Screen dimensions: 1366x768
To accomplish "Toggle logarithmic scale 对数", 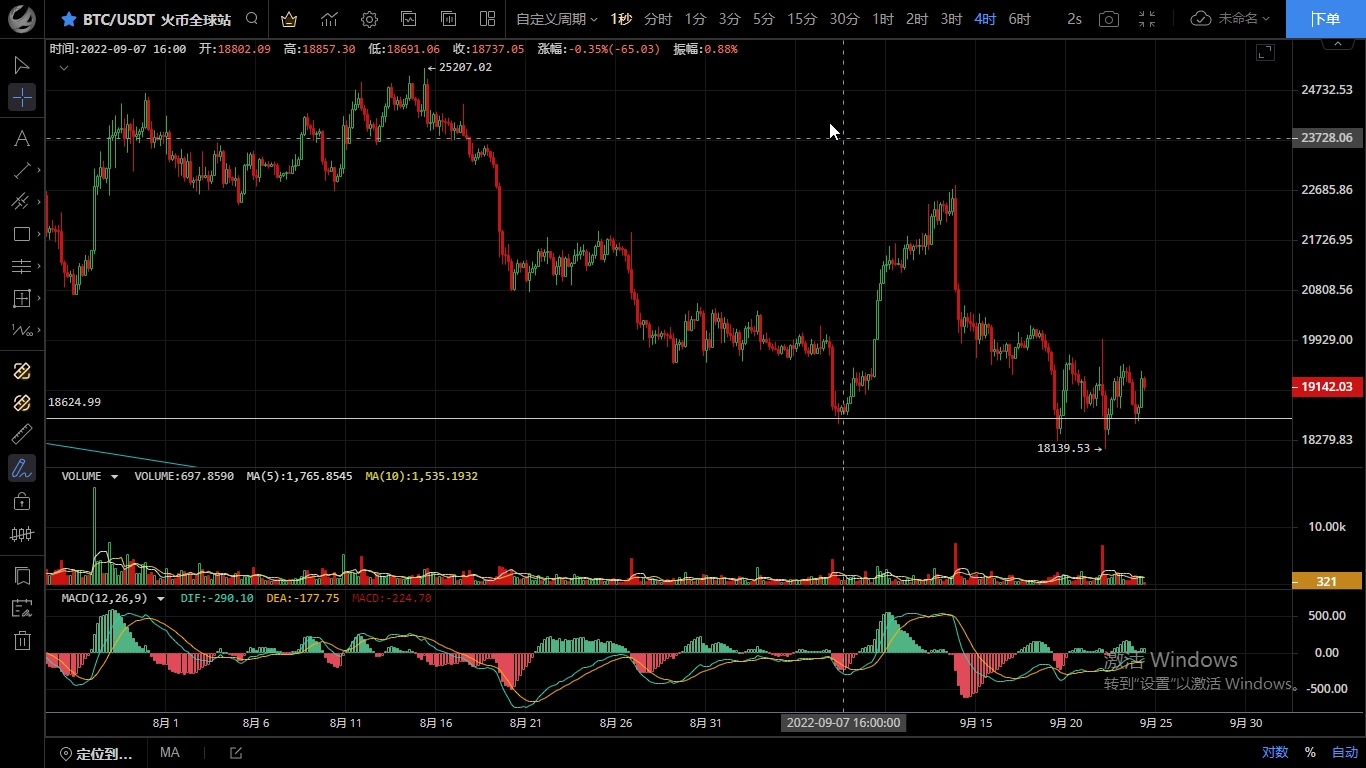I will [x=1274, y=752].
